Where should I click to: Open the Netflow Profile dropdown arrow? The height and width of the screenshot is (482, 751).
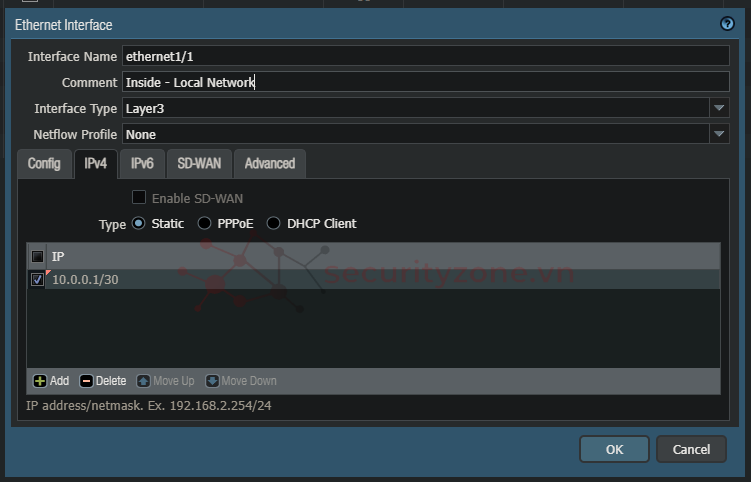click(x=719, y=134)
